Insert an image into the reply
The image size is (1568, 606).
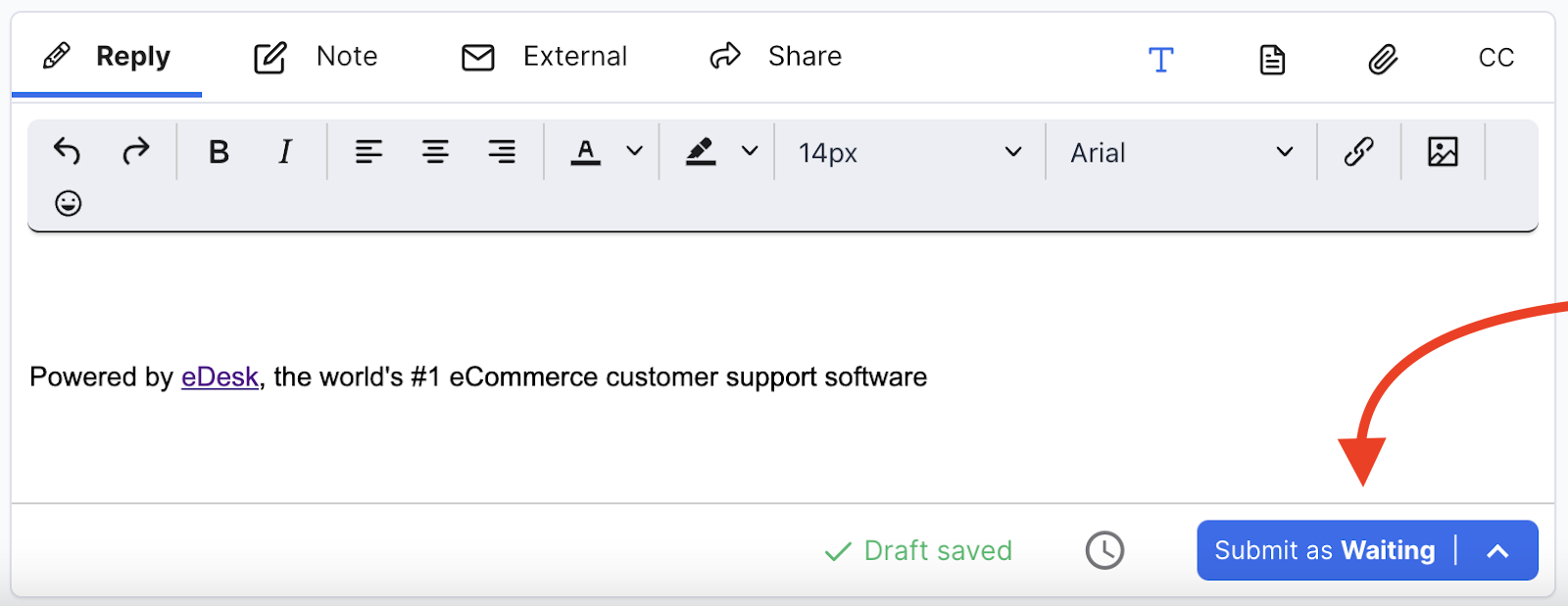tap(1443, 152)
